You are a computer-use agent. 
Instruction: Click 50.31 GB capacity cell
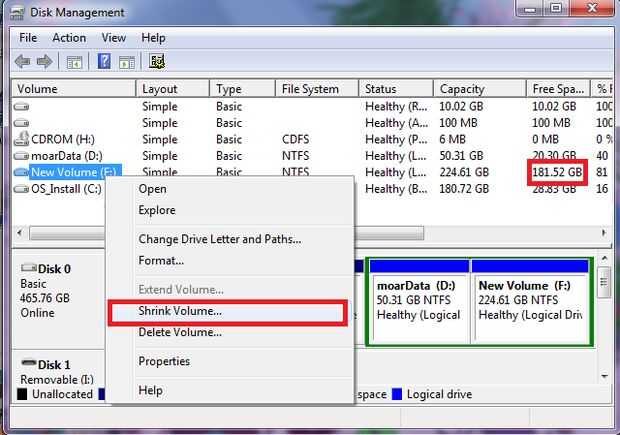coord(461,156)
